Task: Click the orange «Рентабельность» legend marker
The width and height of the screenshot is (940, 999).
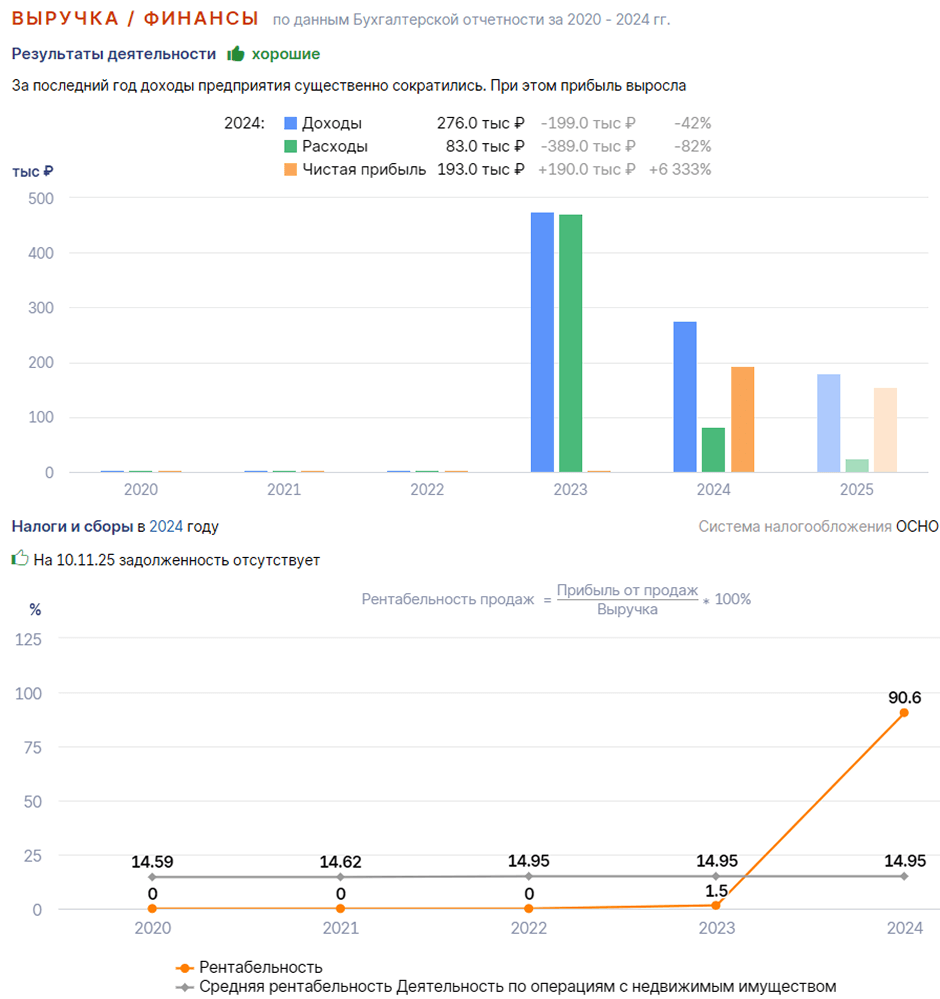Action: pyautogui.click(x=184, y=968)
